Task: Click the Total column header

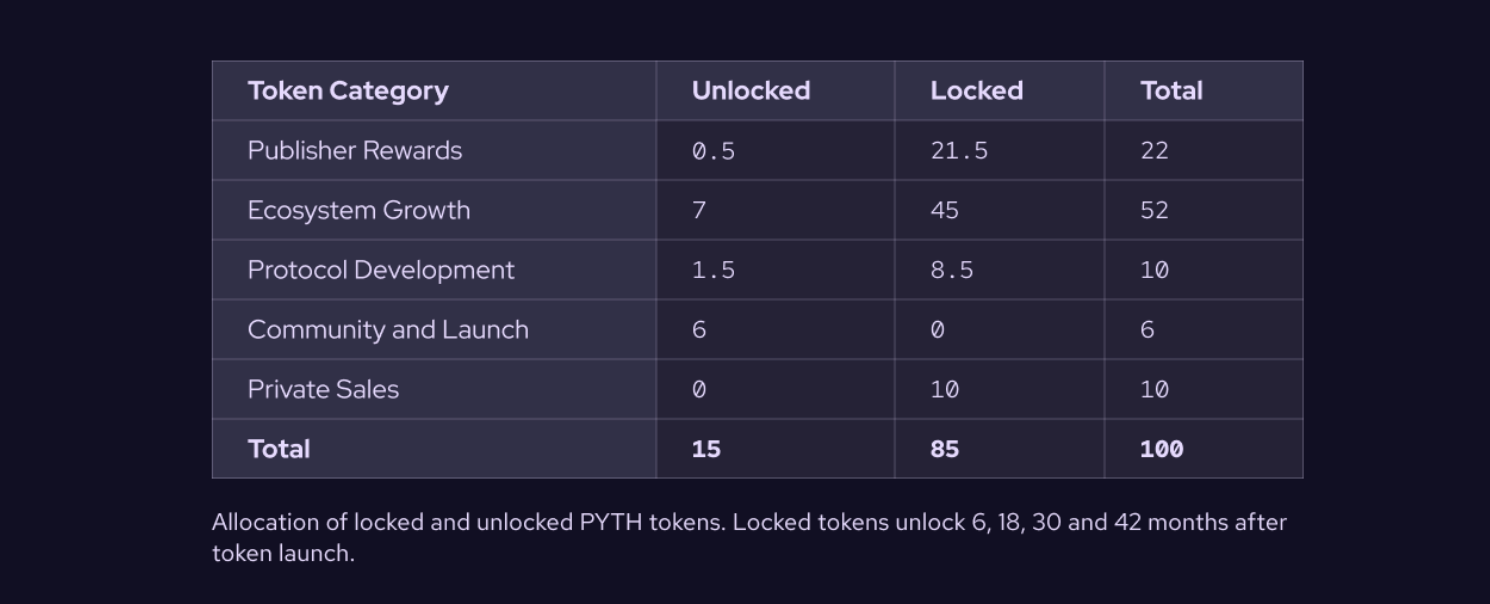Action: pyautogui.click(x=1171, y=91)
